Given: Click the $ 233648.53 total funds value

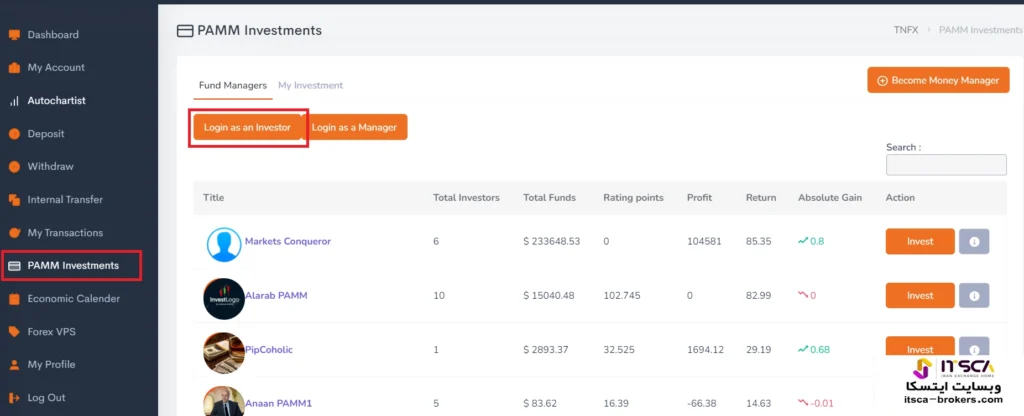Looking at the screenshot, I should tap(552, 241).
